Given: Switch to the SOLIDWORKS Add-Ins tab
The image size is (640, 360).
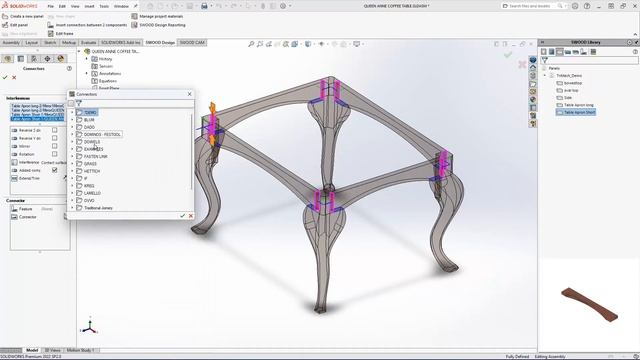Looking at the screenshot, I should pyautogui.click(x=120, y=42).
